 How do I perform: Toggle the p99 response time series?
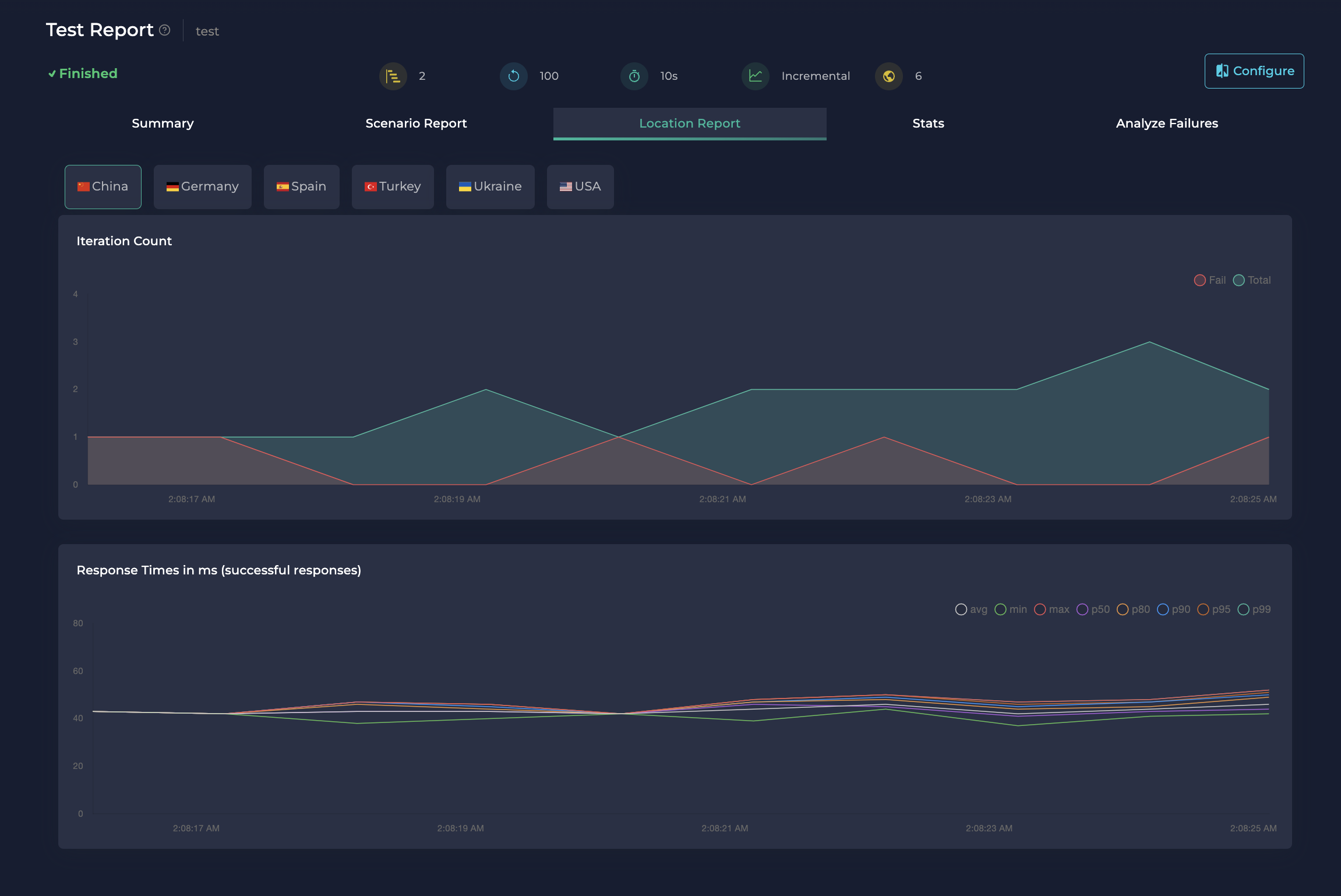[x=1254, y=609]
